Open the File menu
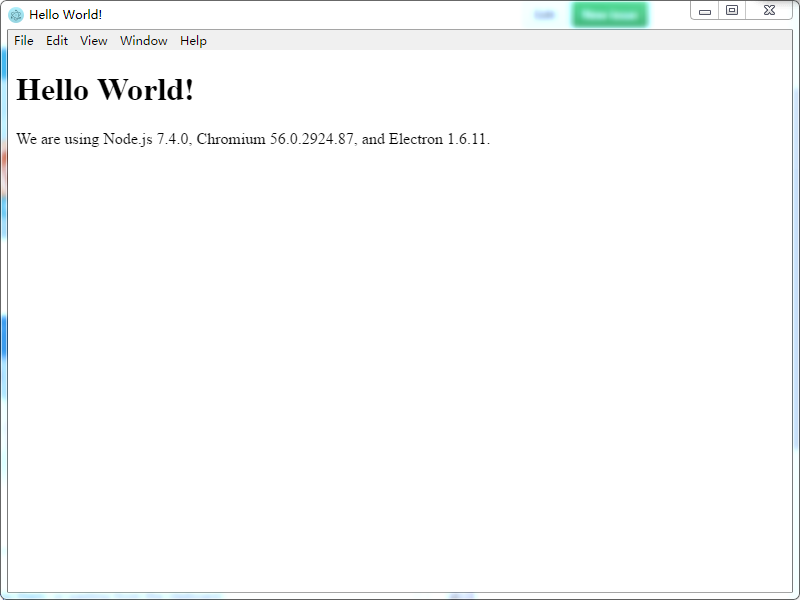 point(23,41)
